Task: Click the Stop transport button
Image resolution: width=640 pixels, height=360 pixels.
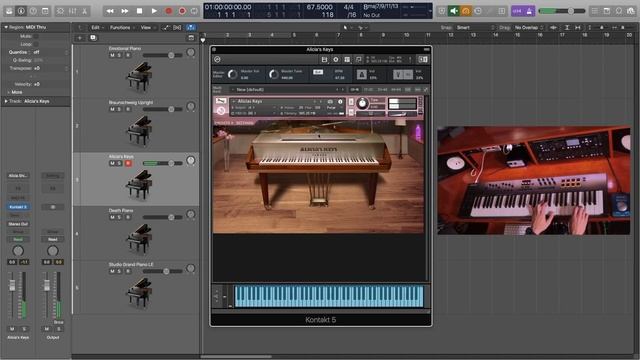Action: [139, 11]
